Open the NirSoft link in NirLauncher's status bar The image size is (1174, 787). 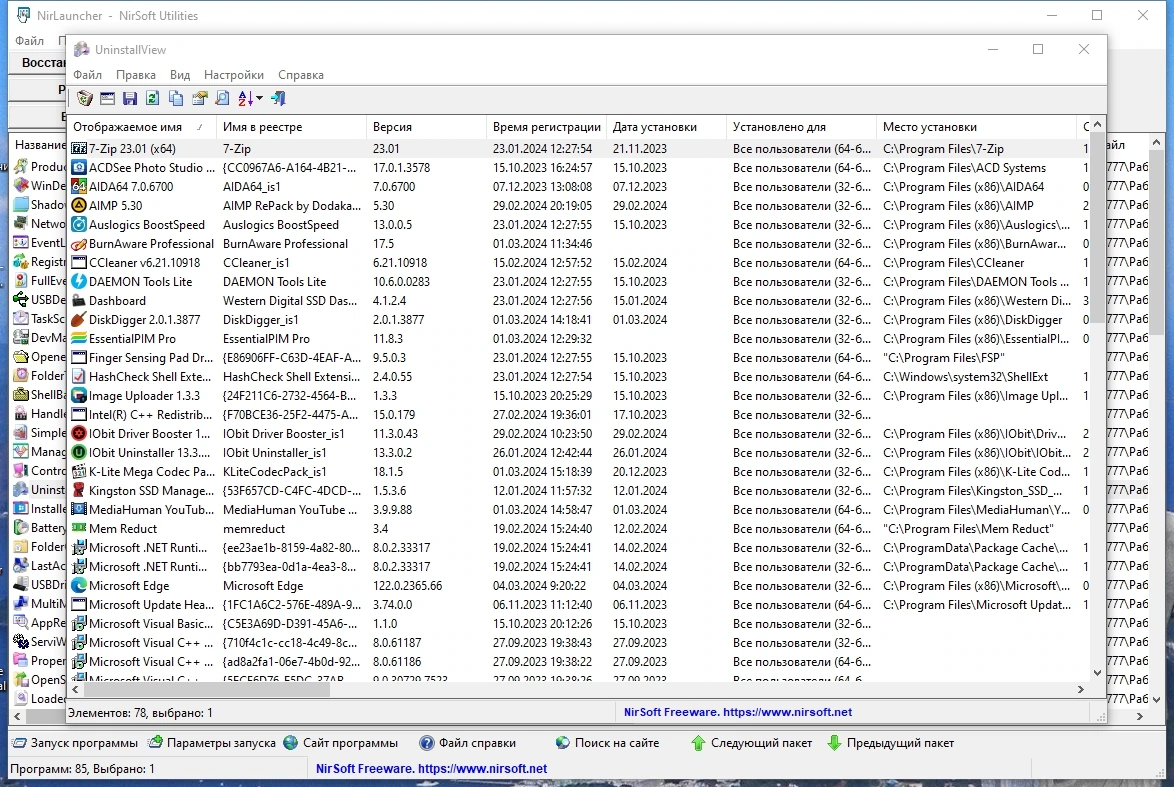click(431, 768)
